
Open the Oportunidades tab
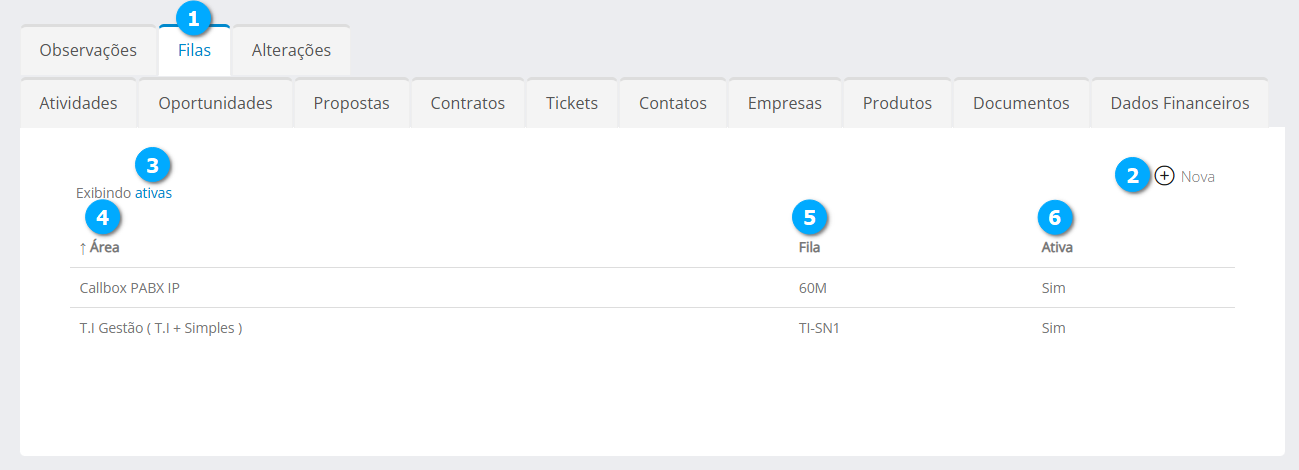[215, 103]
